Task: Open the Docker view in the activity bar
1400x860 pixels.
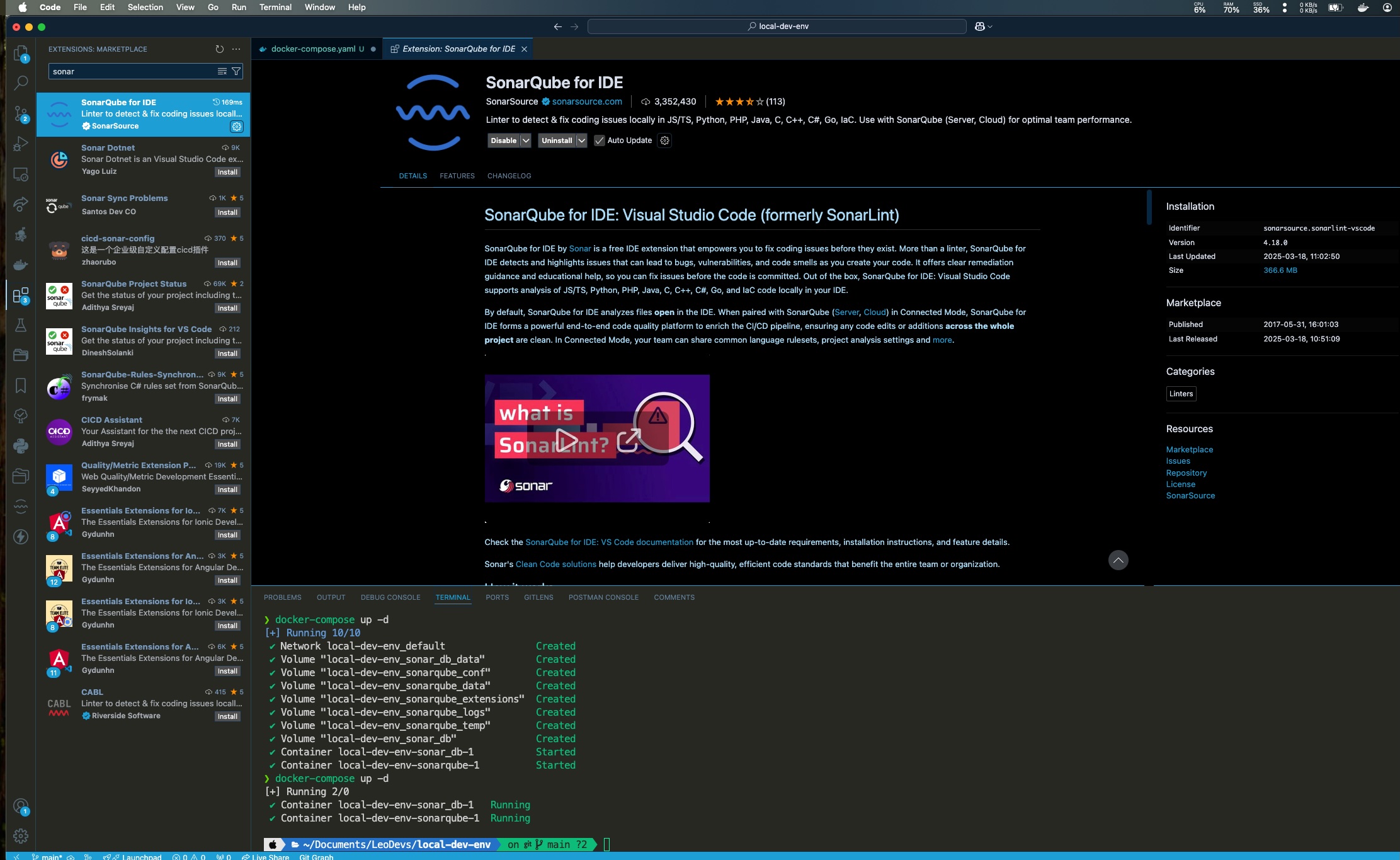Action: point(21,265)
